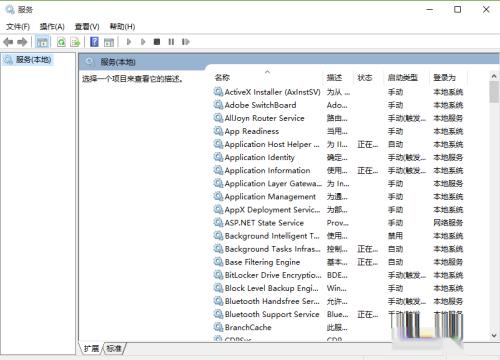
Task: Click the Refresh toolbar icon
Action: click(x=61, y=42)
